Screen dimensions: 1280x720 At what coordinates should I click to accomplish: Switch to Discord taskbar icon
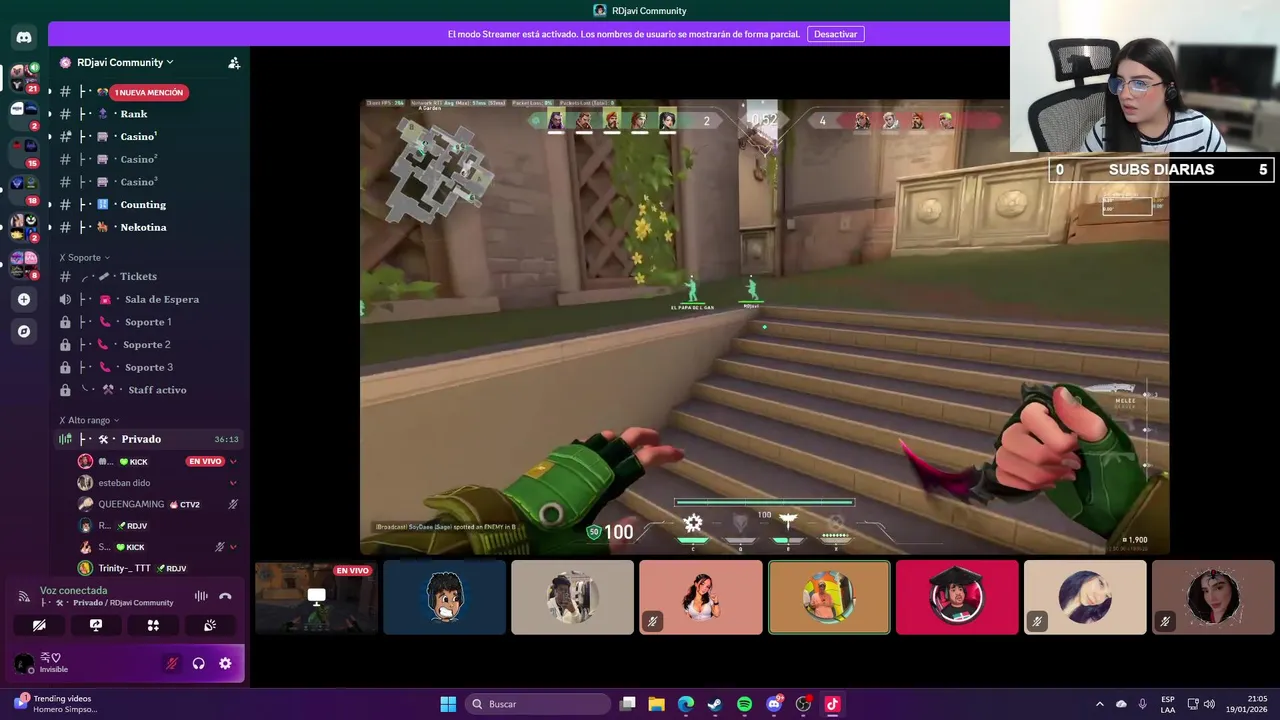(774, 704)
